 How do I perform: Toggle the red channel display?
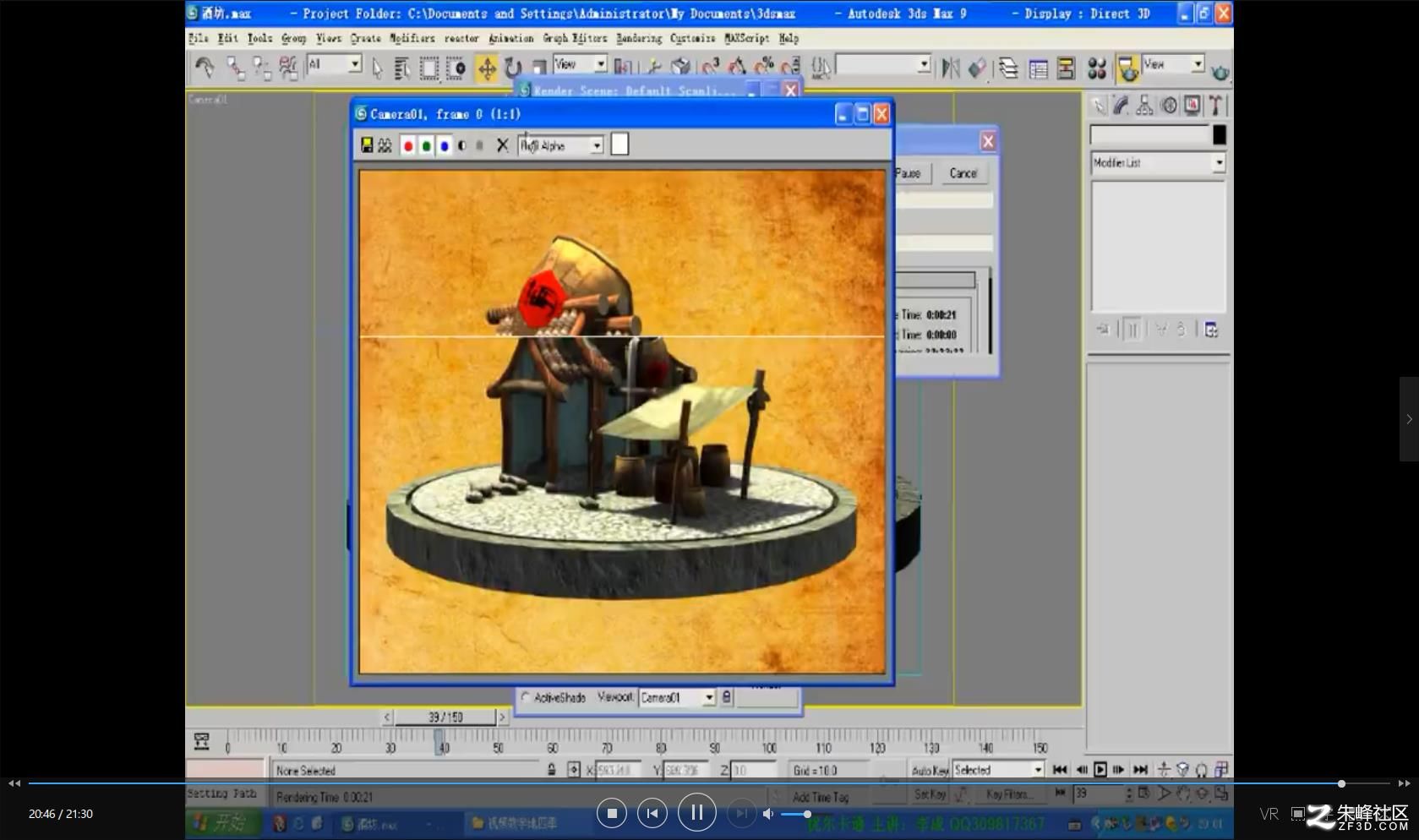[x=408, y=145]
